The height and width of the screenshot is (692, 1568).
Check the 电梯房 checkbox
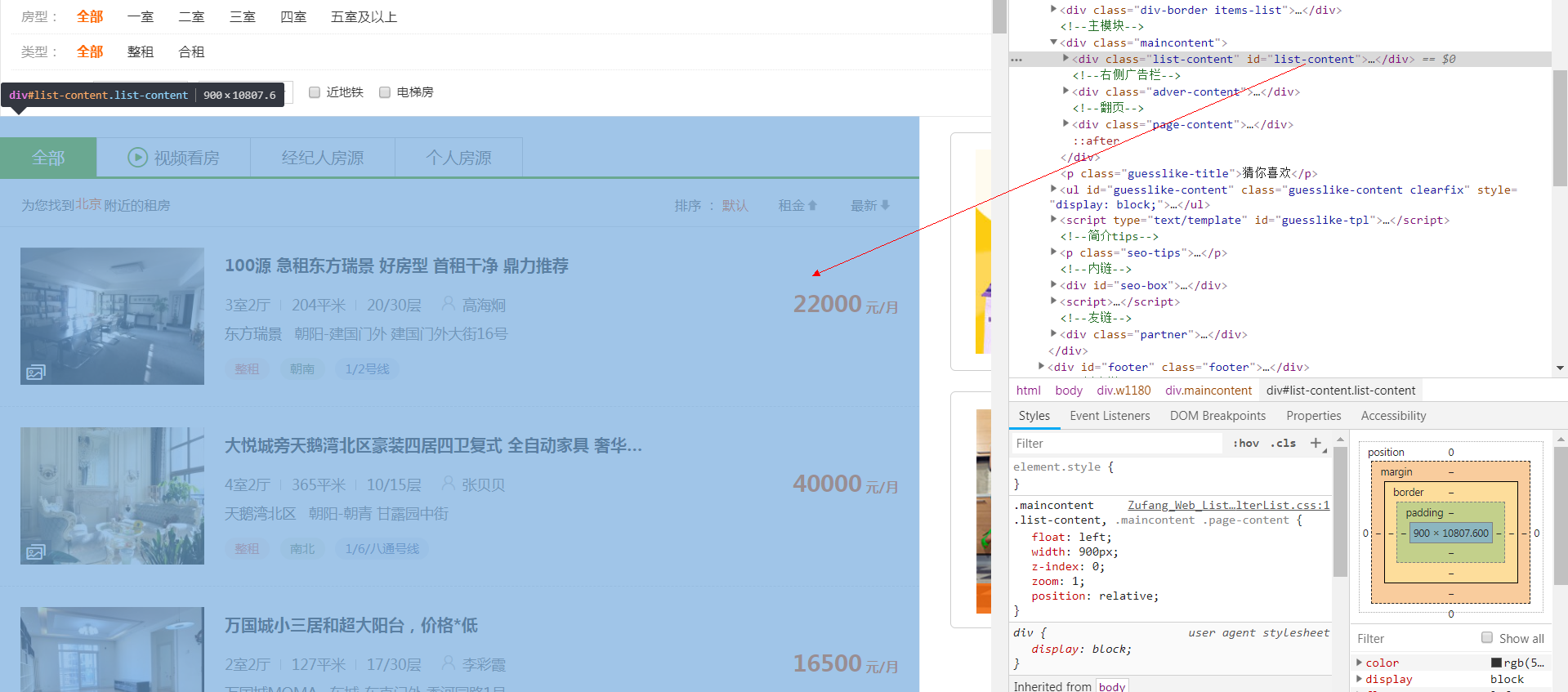click(385, 92)
